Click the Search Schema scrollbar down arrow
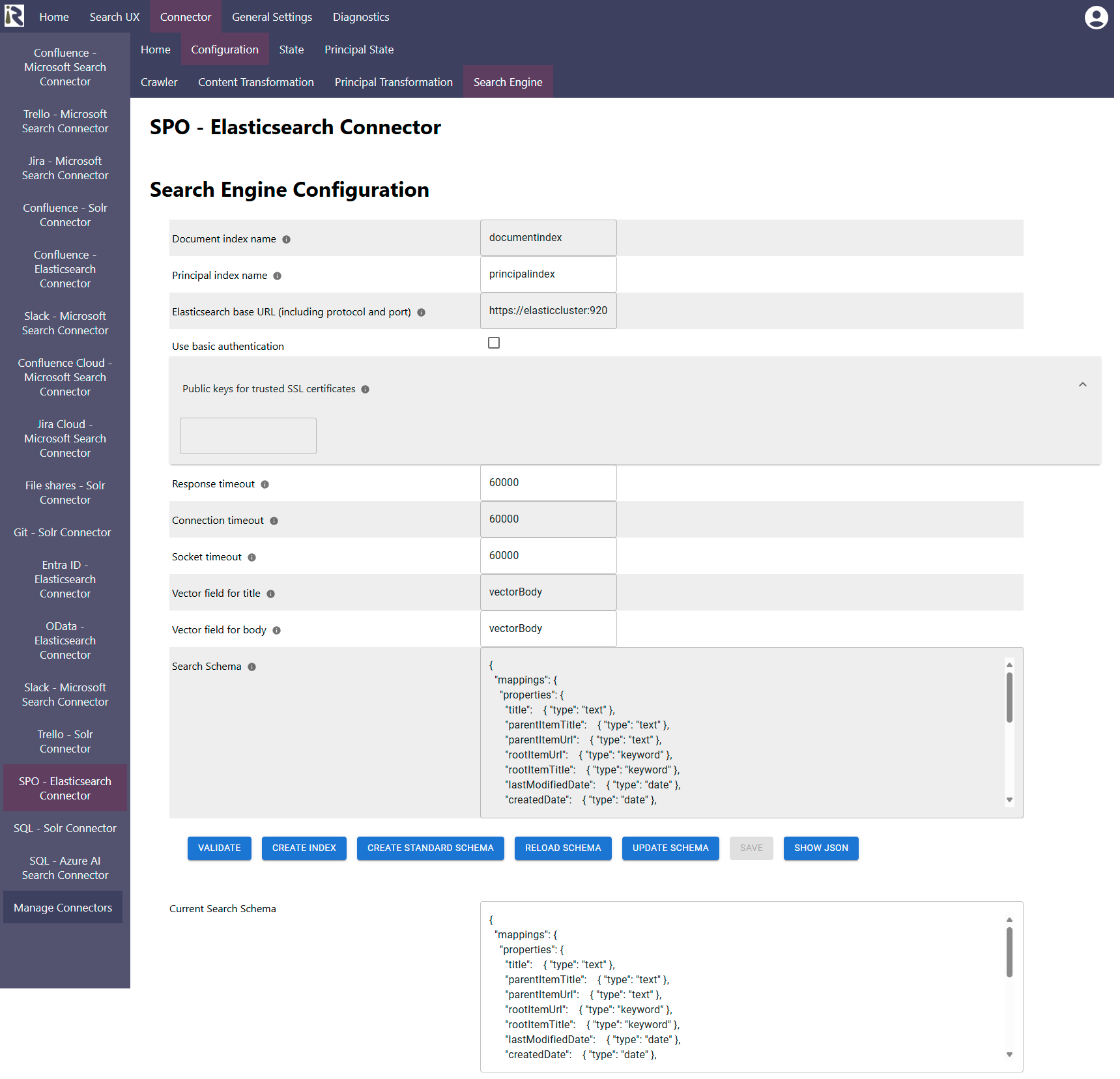 pyautogui.click(x=1009, y=800)
